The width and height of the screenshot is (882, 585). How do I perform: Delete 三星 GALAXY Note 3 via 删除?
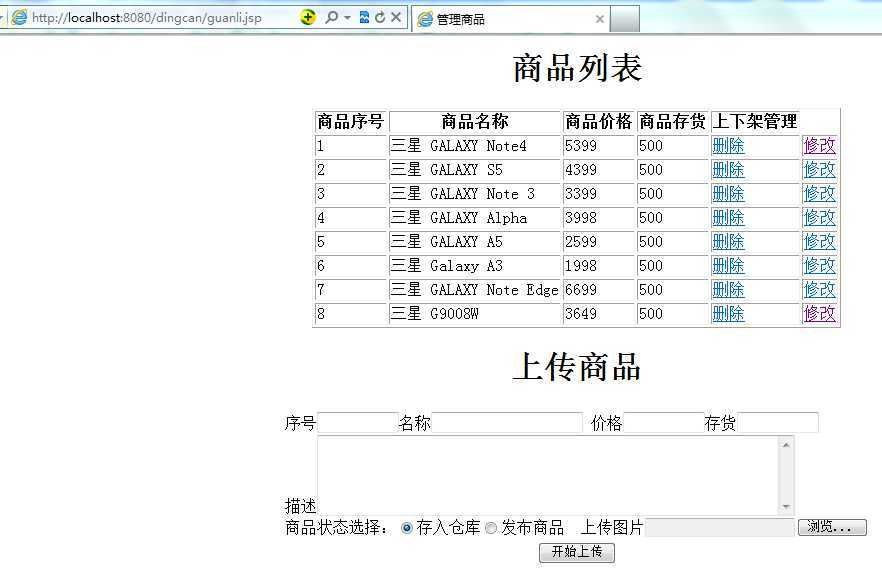click(728, 194)
